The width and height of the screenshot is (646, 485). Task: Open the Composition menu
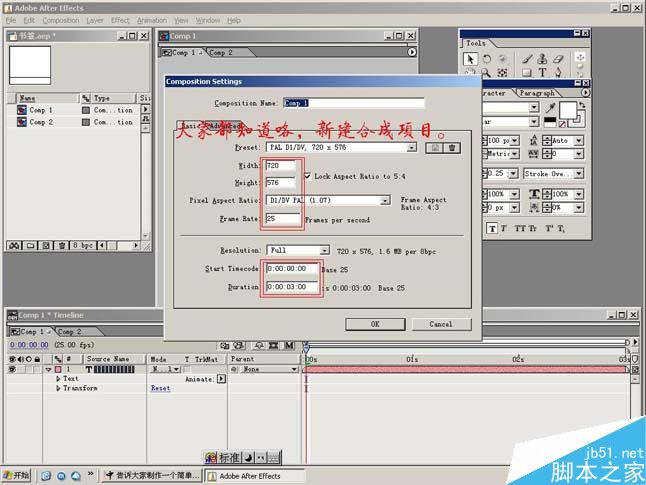coord(61,20)
